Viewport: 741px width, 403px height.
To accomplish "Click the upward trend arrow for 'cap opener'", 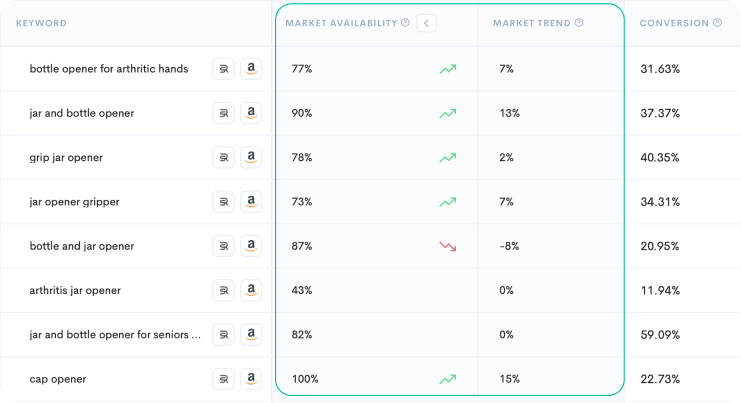I will [x=447, y=379].
